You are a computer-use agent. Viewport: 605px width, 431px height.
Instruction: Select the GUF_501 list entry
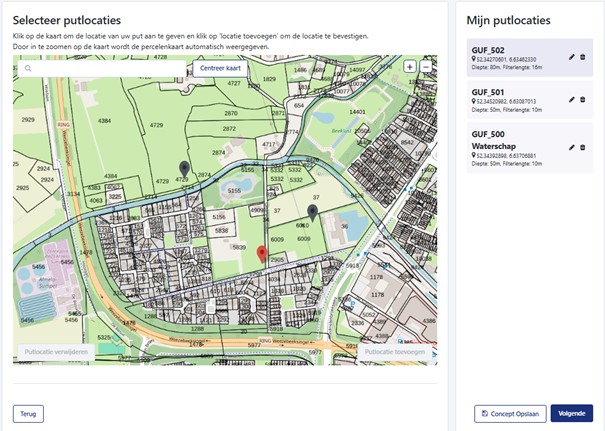tap(510, 99)
